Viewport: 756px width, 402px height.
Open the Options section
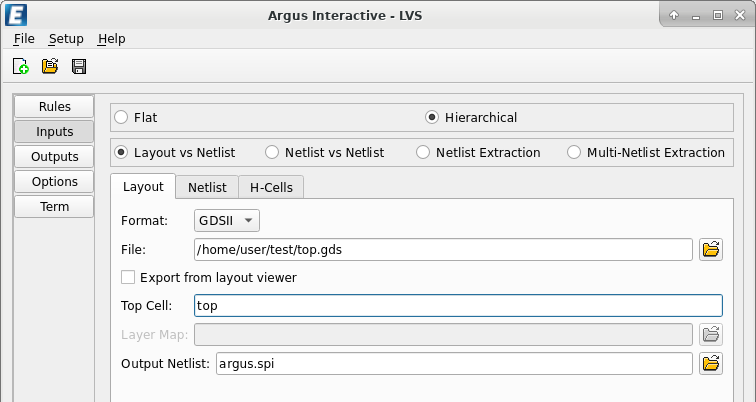(54, 181)
